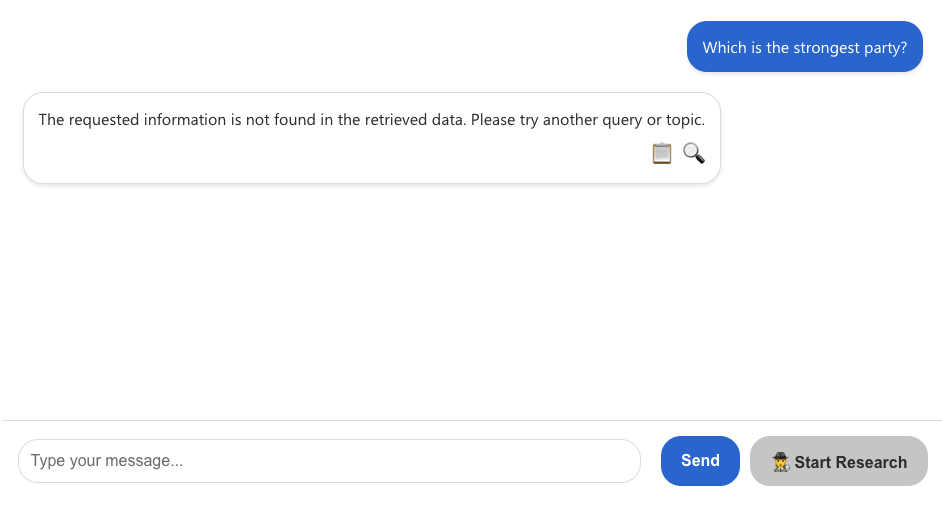Screen dimensions: 942x506
Task: Copy the response using the clipboard icon
Action: pyautogui.click(x=661, y=153)
